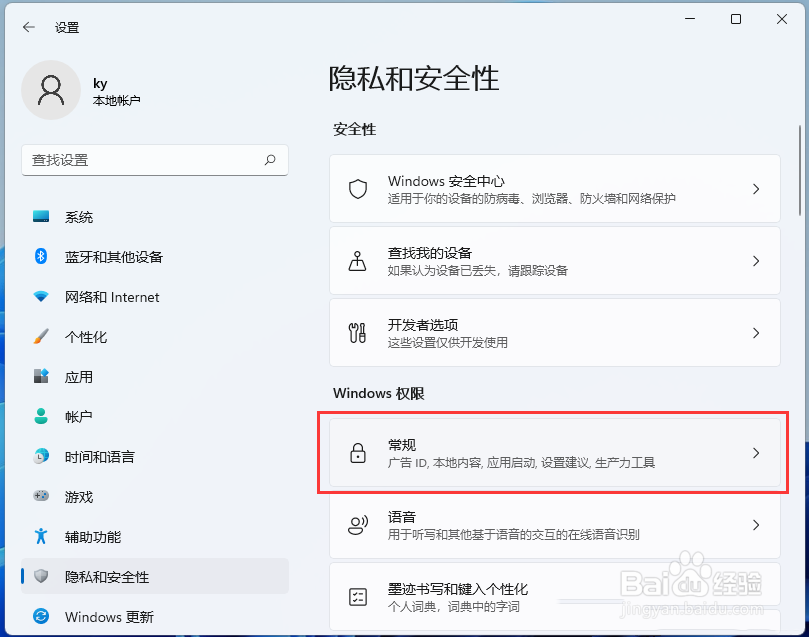Click the clock globe icon for 时间和语言
Viewport: 809px width, 637px height.
(41, 456)
